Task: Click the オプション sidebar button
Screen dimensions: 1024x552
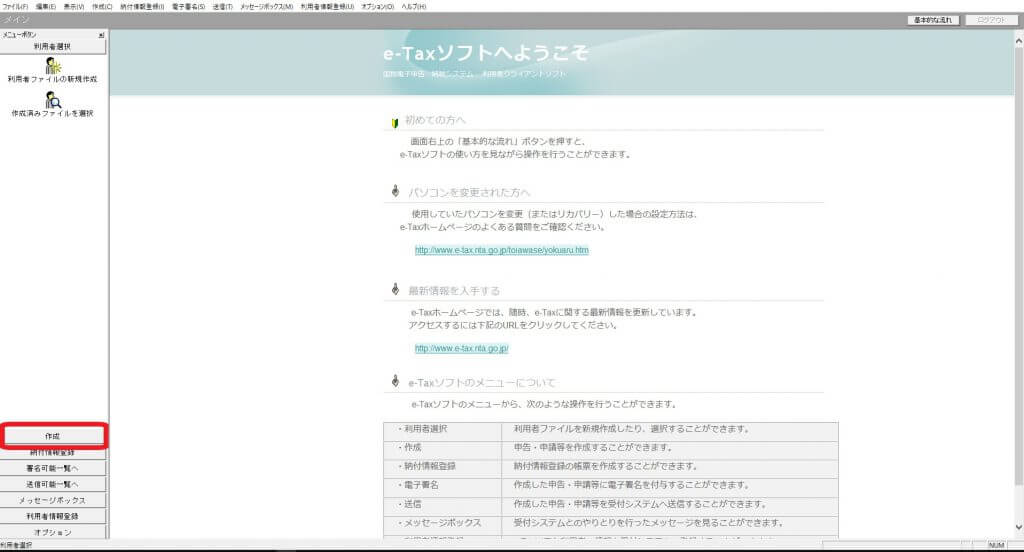Action: click(x=53, y=532)
